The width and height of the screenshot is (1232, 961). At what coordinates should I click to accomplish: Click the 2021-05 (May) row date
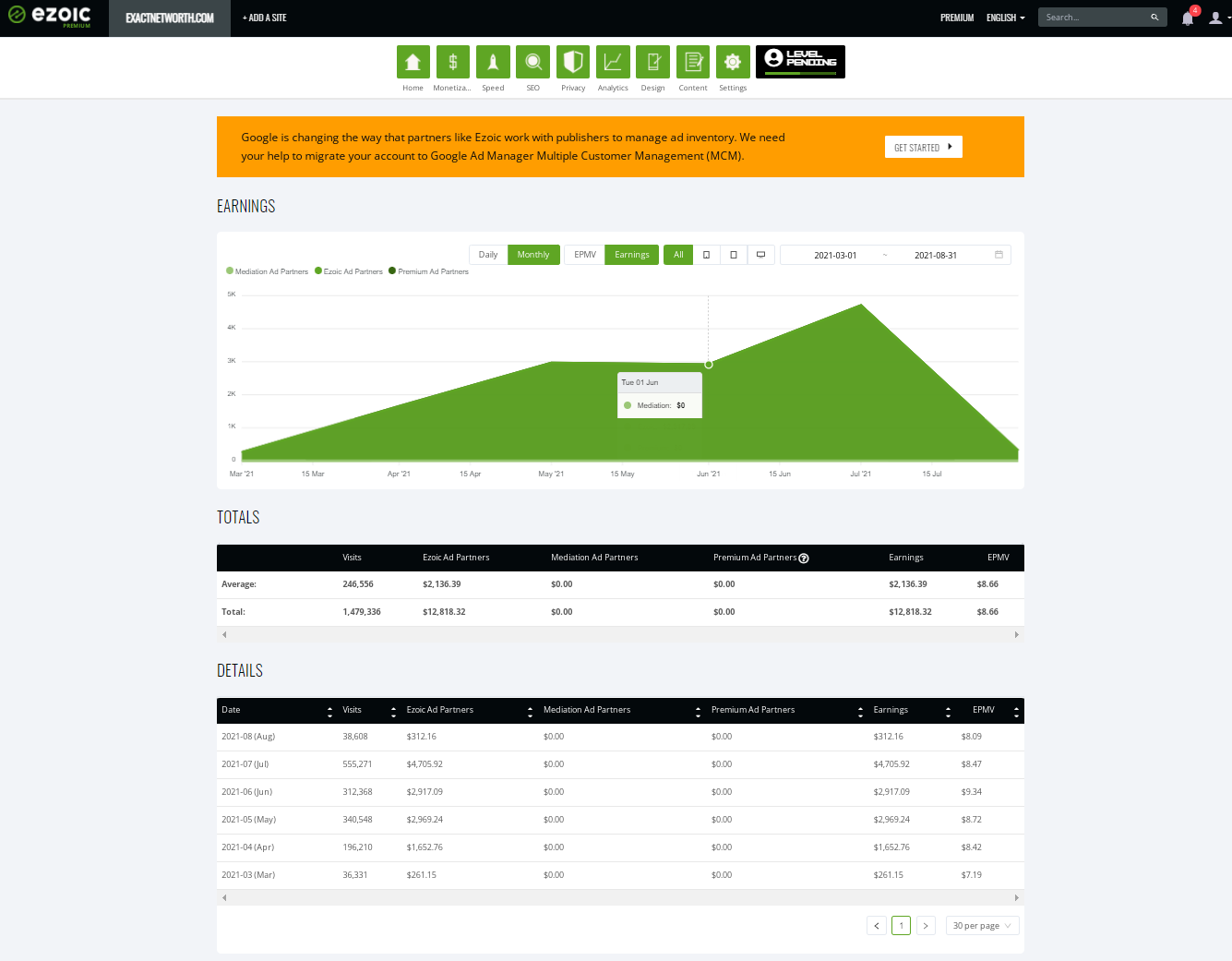pyautogui.click(x=249, y=820)
